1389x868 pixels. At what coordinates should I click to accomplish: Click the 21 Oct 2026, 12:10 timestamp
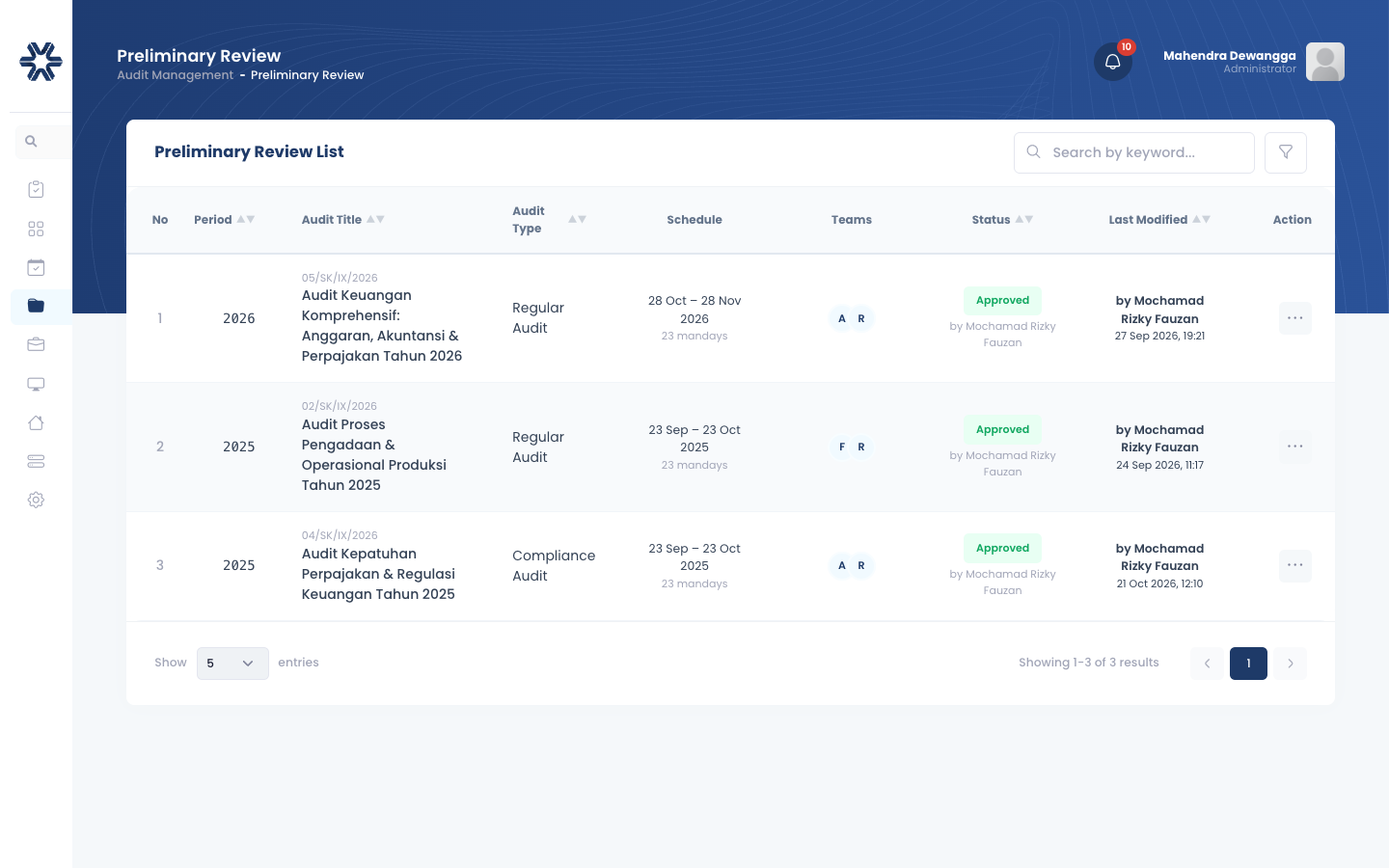tap(1159, 583)
